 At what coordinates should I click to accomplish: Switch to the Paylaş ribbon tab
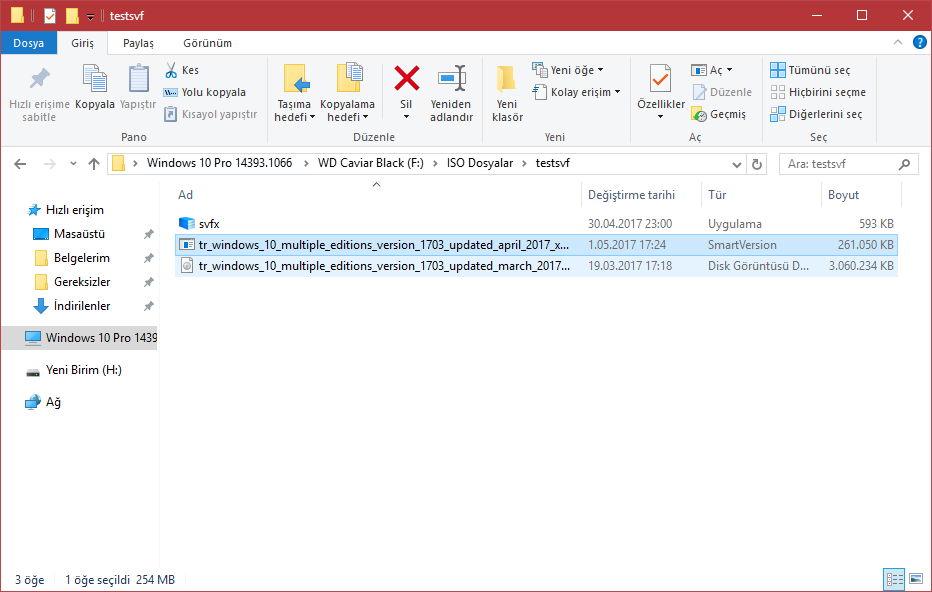(138, 43)
